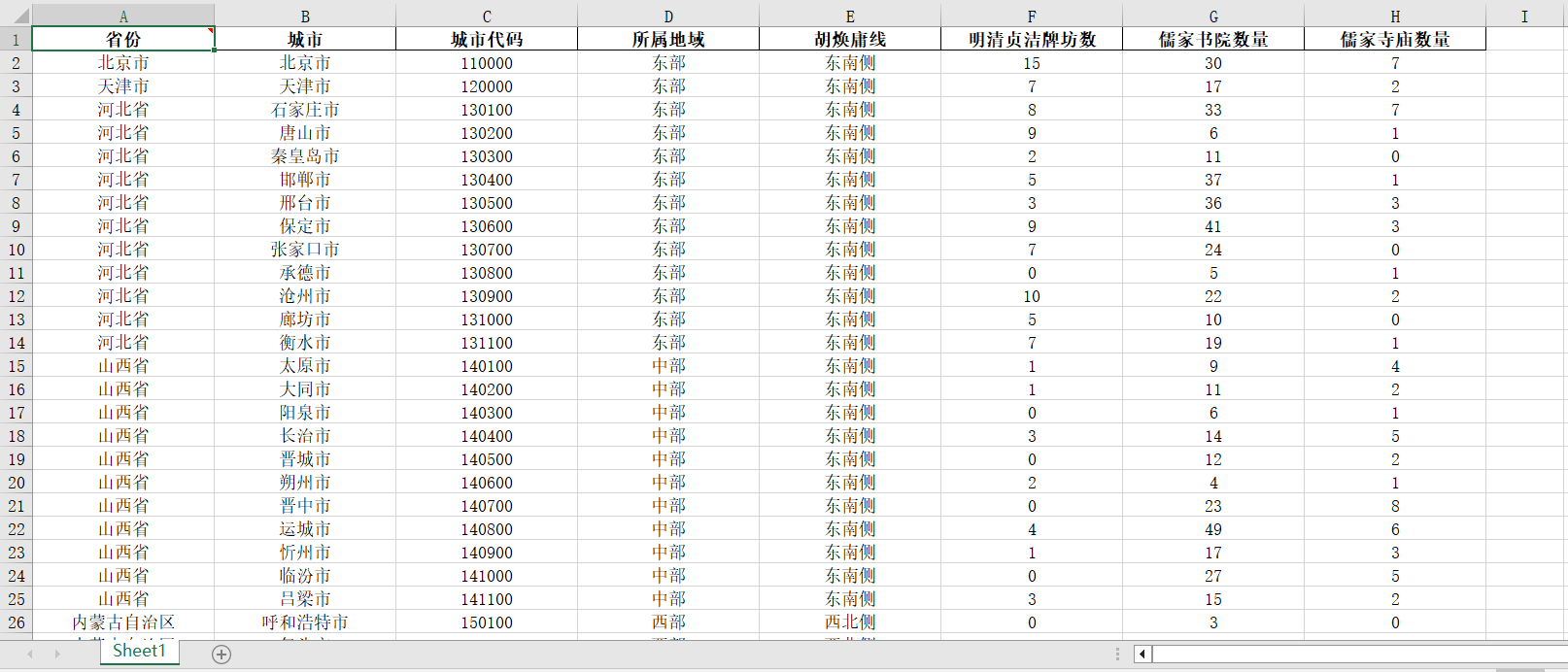Click city code cell 141100
This screenshot has width=1568, height=672.
487,599
